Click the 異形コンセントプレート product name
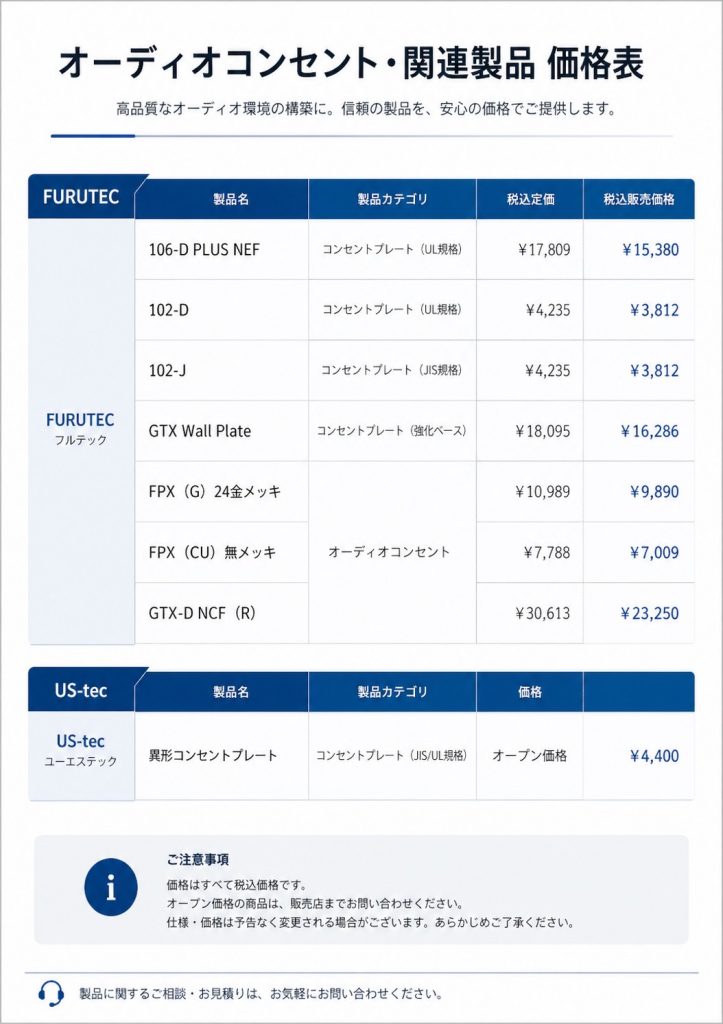This screenshot has height=1024, width=723. [x=213, y=756]
